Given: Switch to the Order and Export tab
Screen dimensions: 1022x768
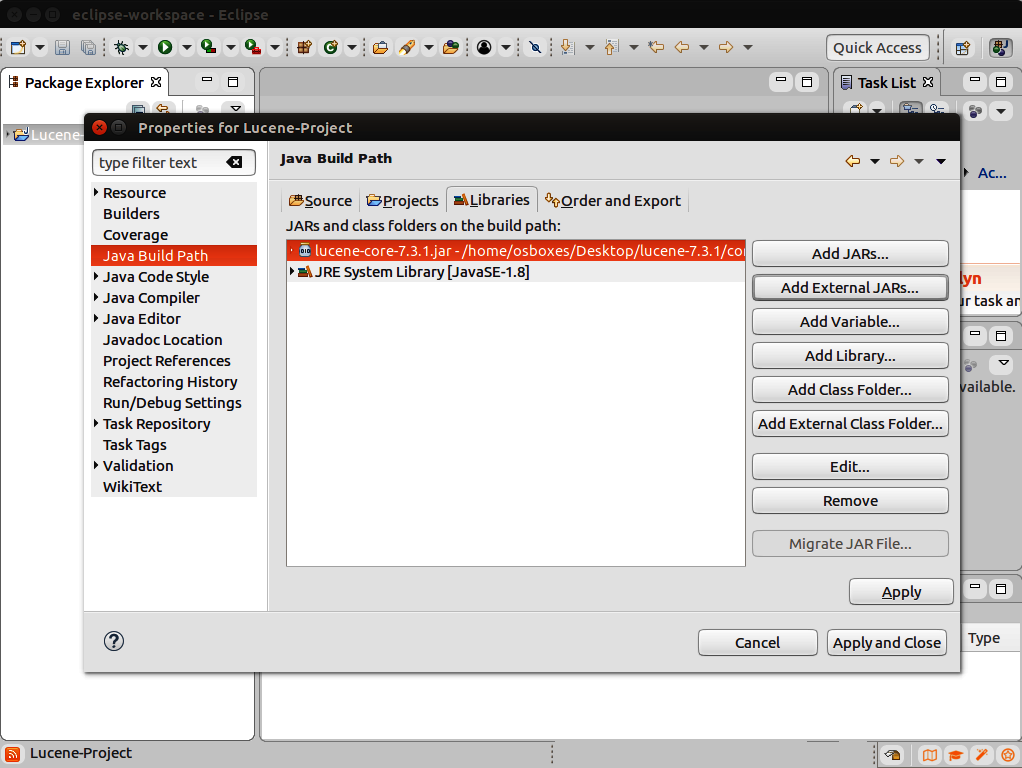Looking at the screenshot, I should coord(613,201).
